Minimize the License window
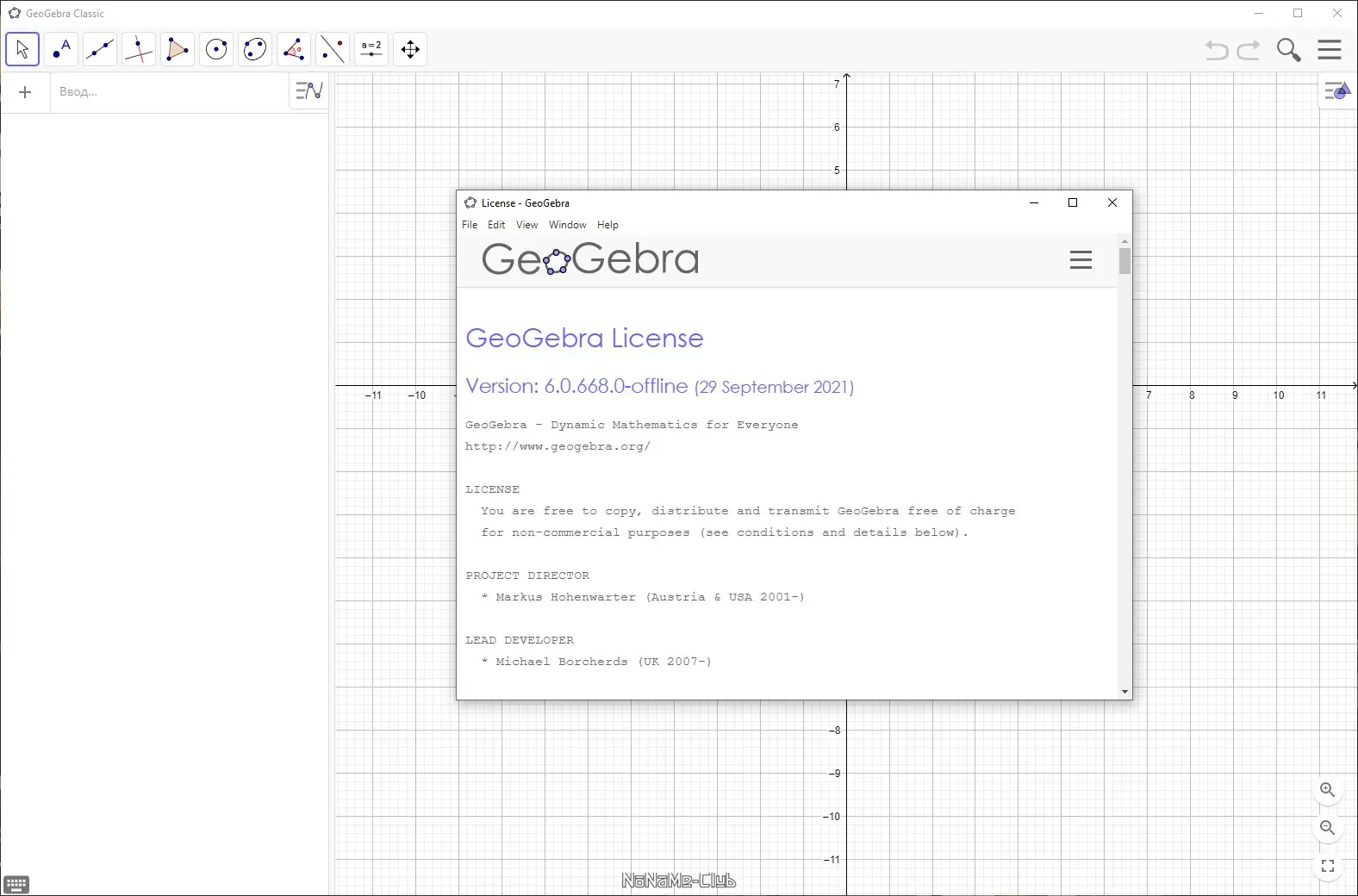Screen dimensions: 1358x896 click(1034, 202)
